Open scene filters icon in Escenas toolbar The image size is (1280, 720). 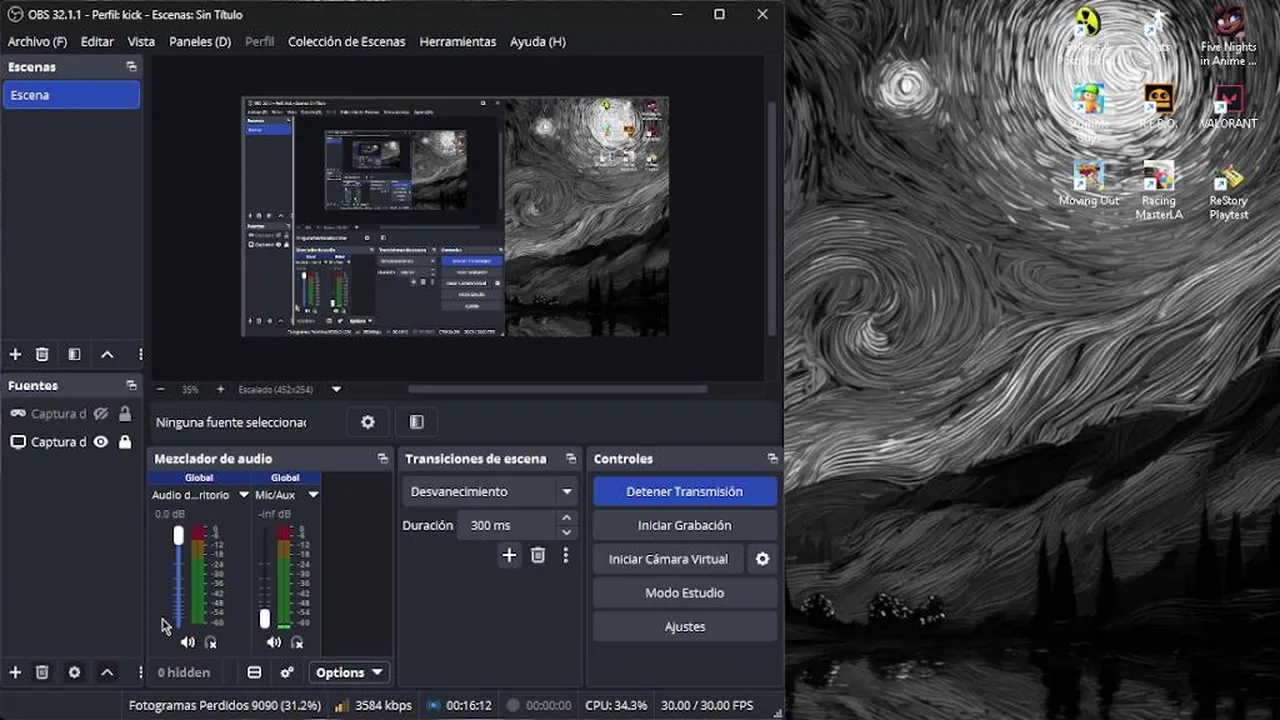coord(74,354)
